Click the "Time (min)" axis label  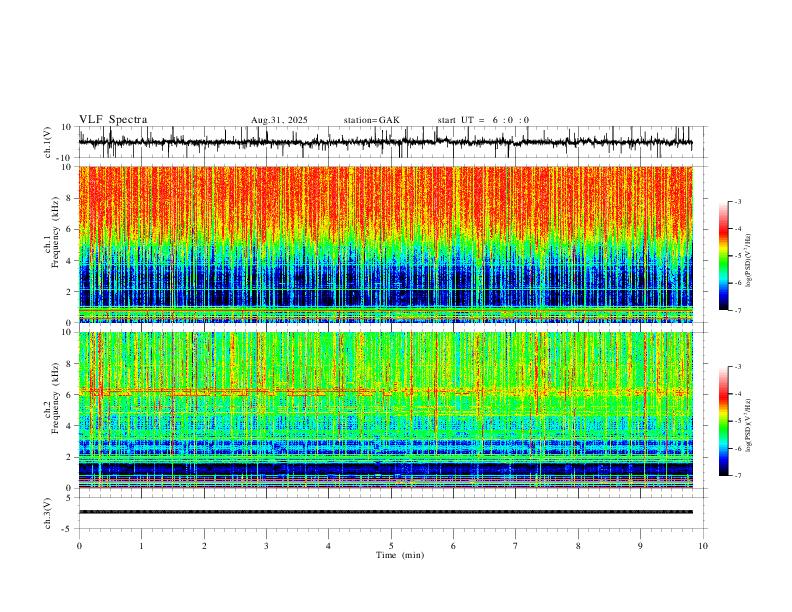(x=400, y=555)
